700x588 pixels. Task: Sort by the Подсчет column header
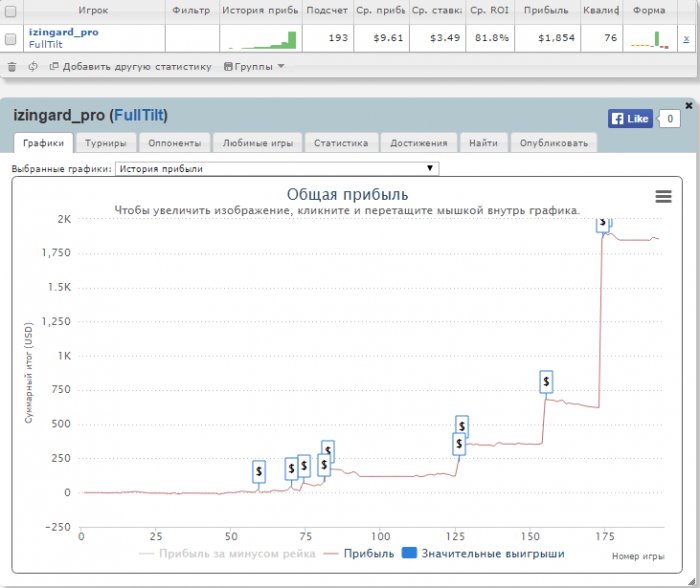[327, 11]
